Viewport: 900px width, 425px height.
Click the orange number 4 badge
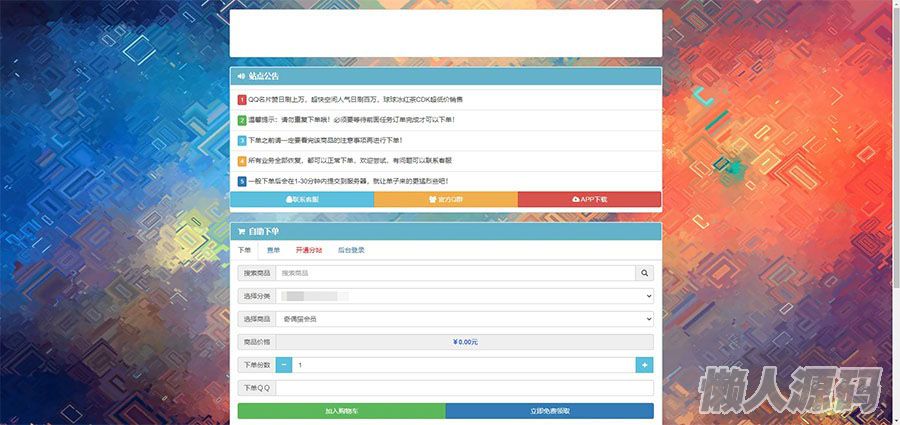242,161
